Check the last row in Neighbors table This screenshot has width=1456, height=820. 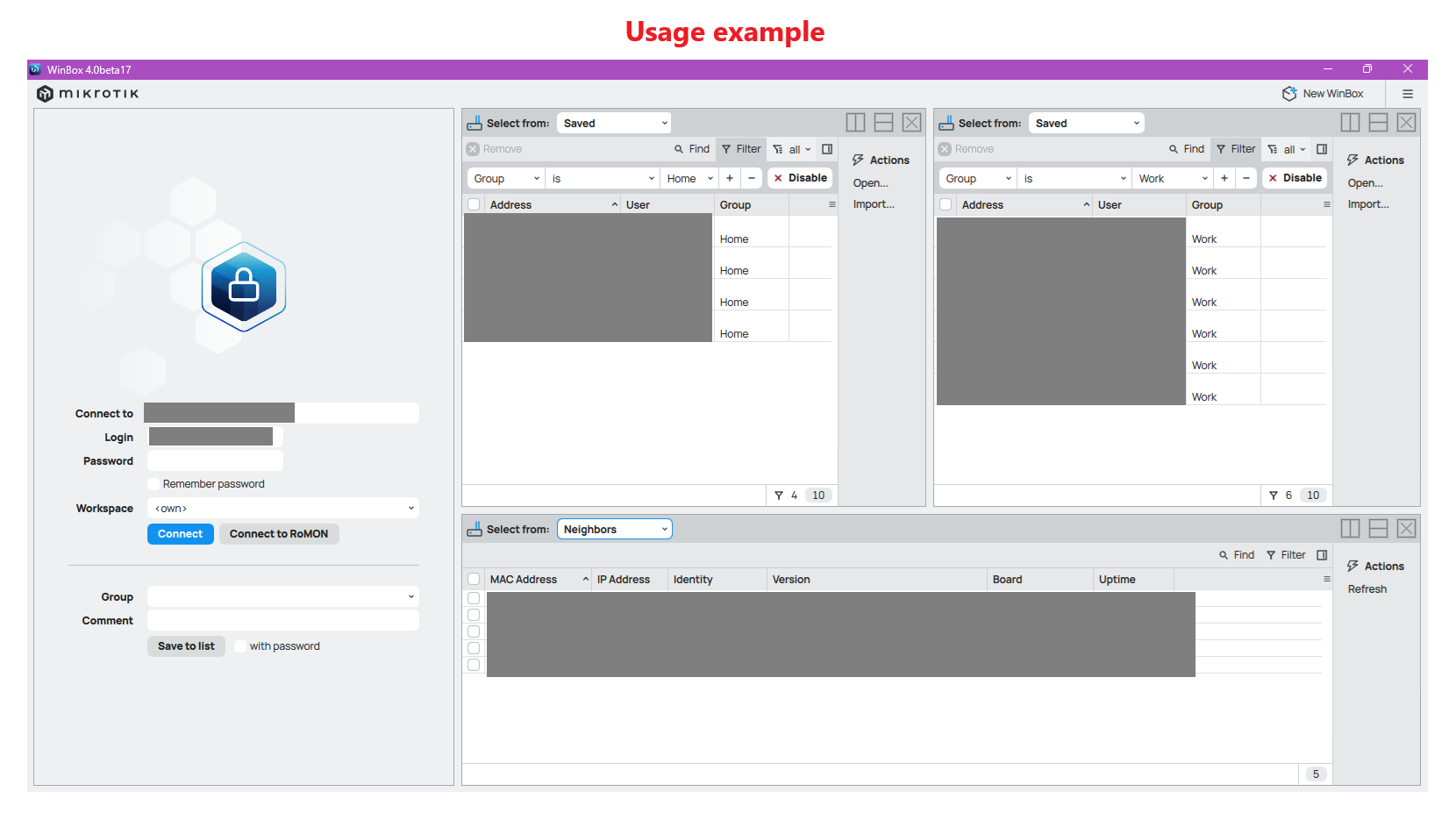[x=474, y=665]
